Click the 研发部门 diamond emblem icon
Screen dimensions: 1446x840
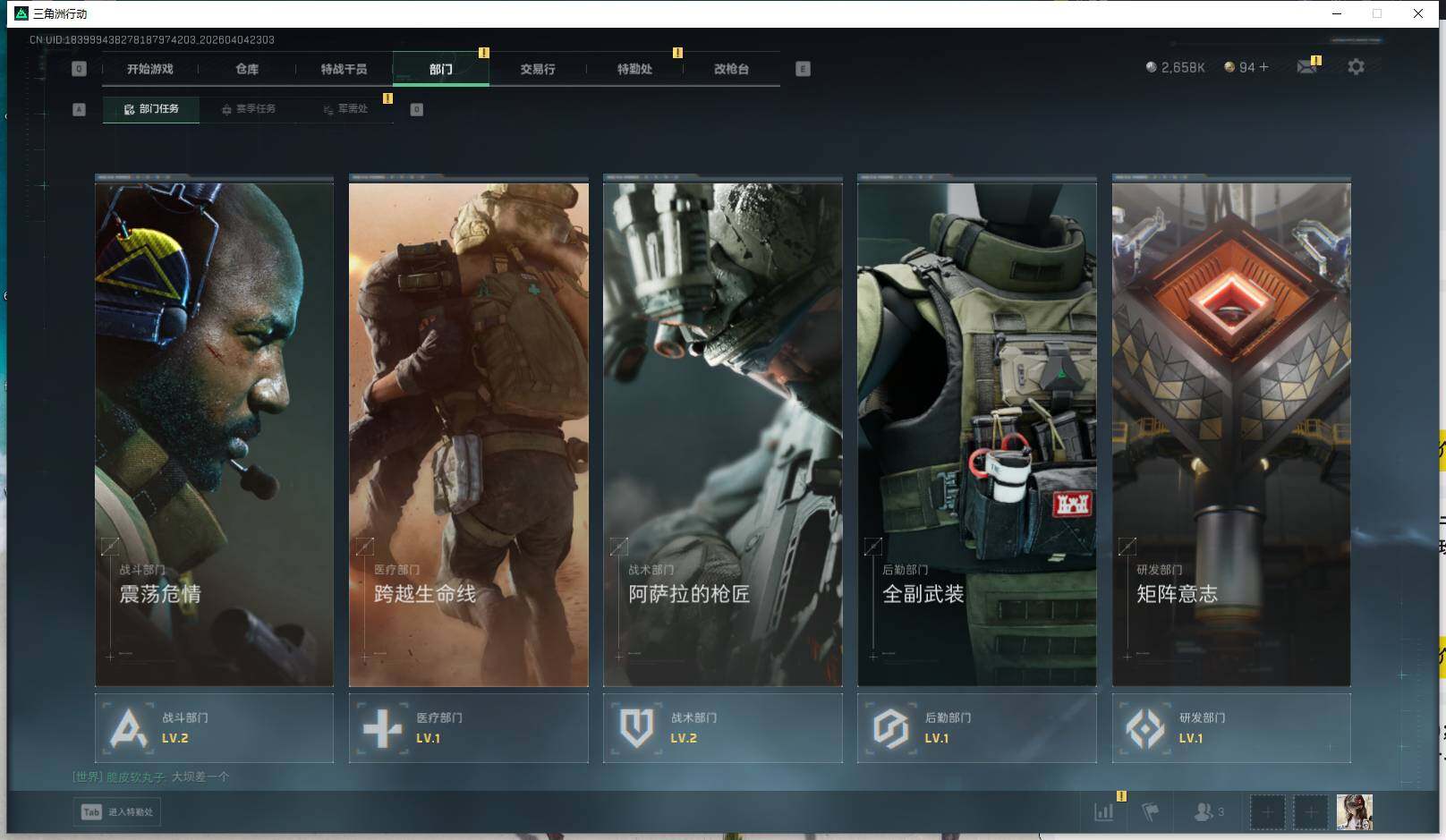(1145, 728)
